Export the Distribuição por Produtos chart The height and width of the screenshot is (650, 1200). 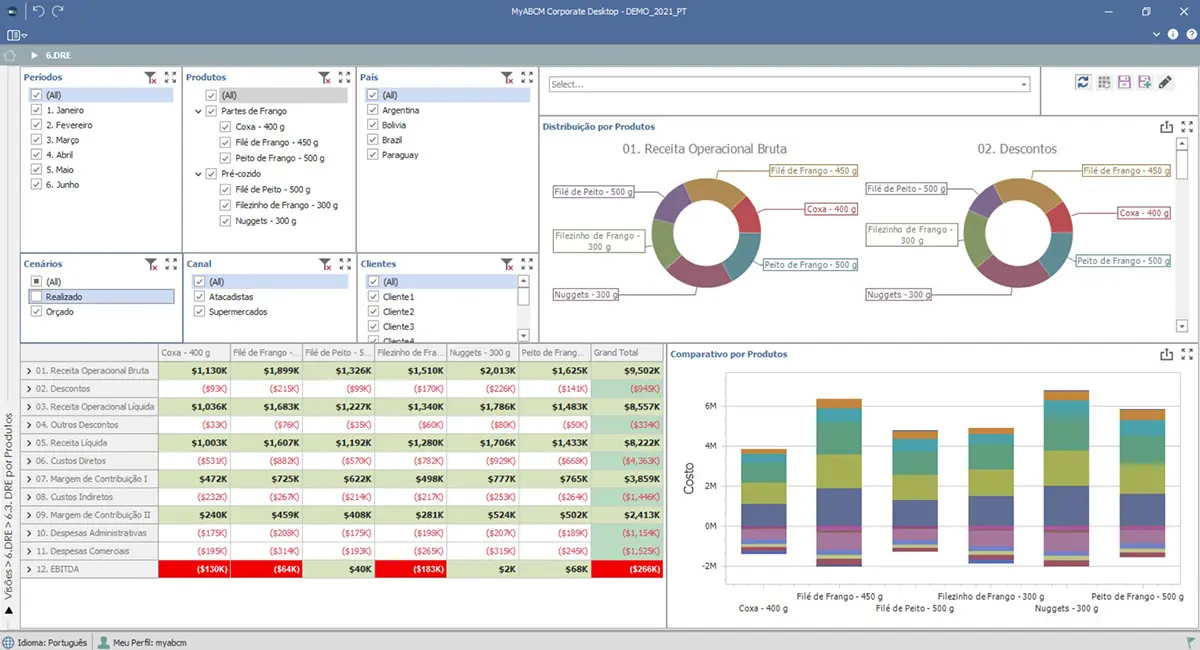tap(1166, 127)
